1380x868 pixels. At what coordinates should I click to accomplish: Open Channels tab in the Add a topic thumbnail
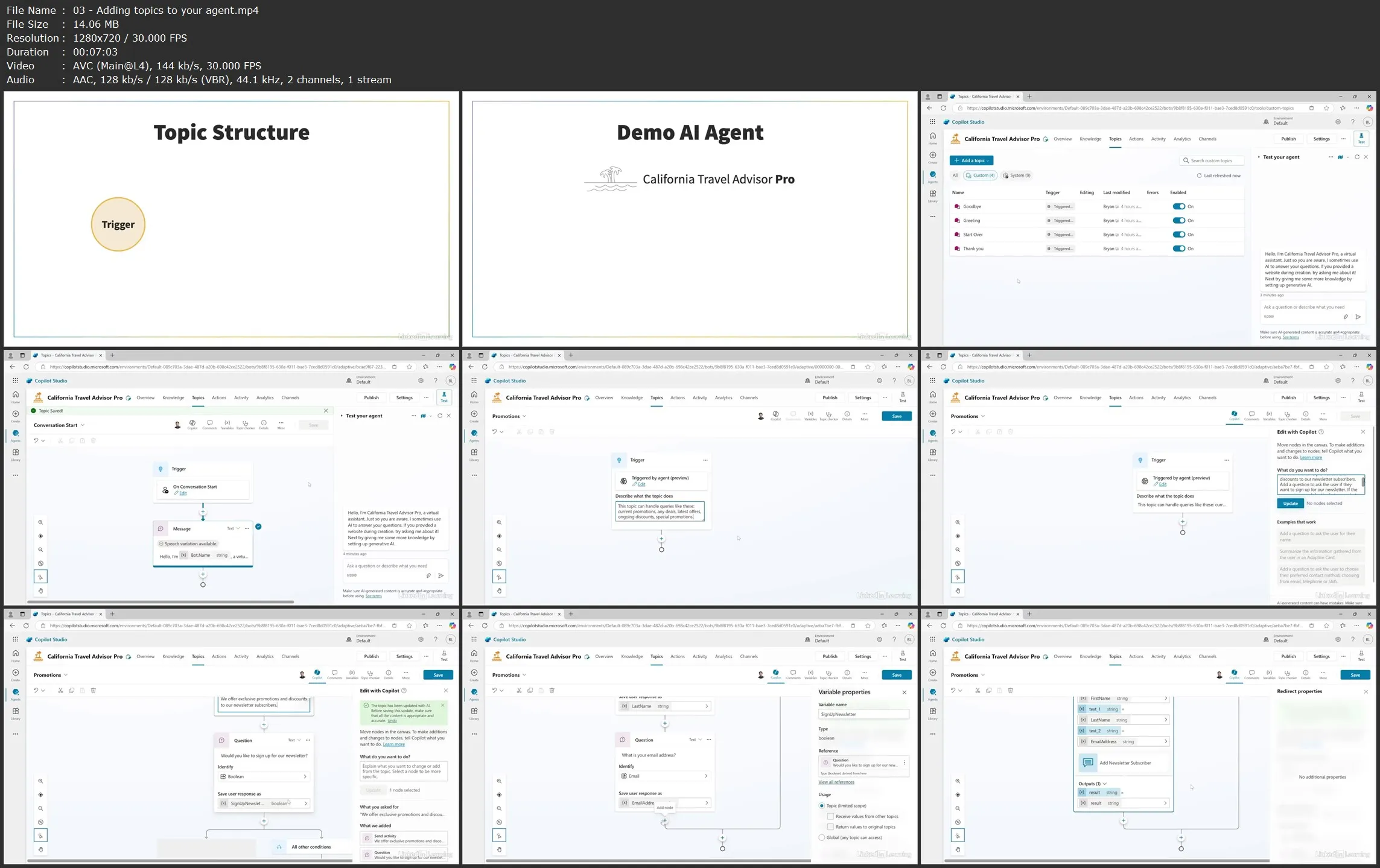(x=1207, y=139)
